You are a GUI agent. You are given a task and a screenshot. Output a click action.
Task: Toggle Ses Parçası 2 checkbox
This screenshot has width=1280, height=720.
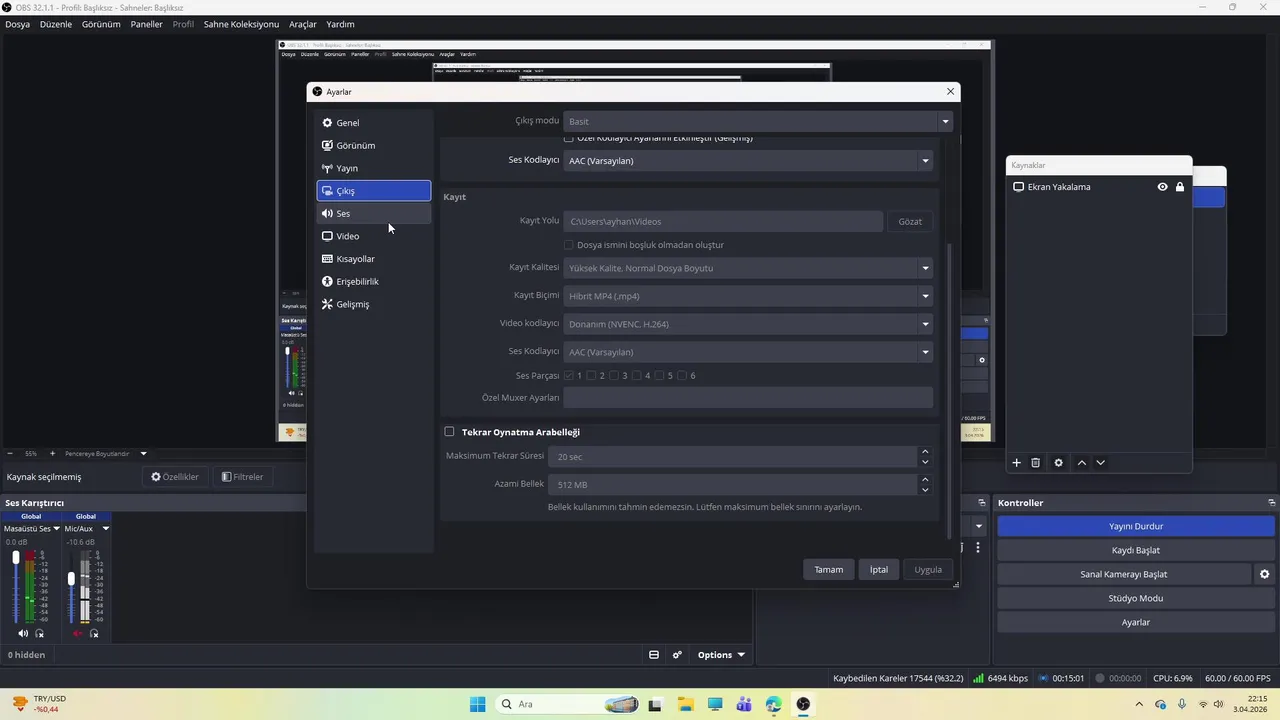(x=592, y=376)
